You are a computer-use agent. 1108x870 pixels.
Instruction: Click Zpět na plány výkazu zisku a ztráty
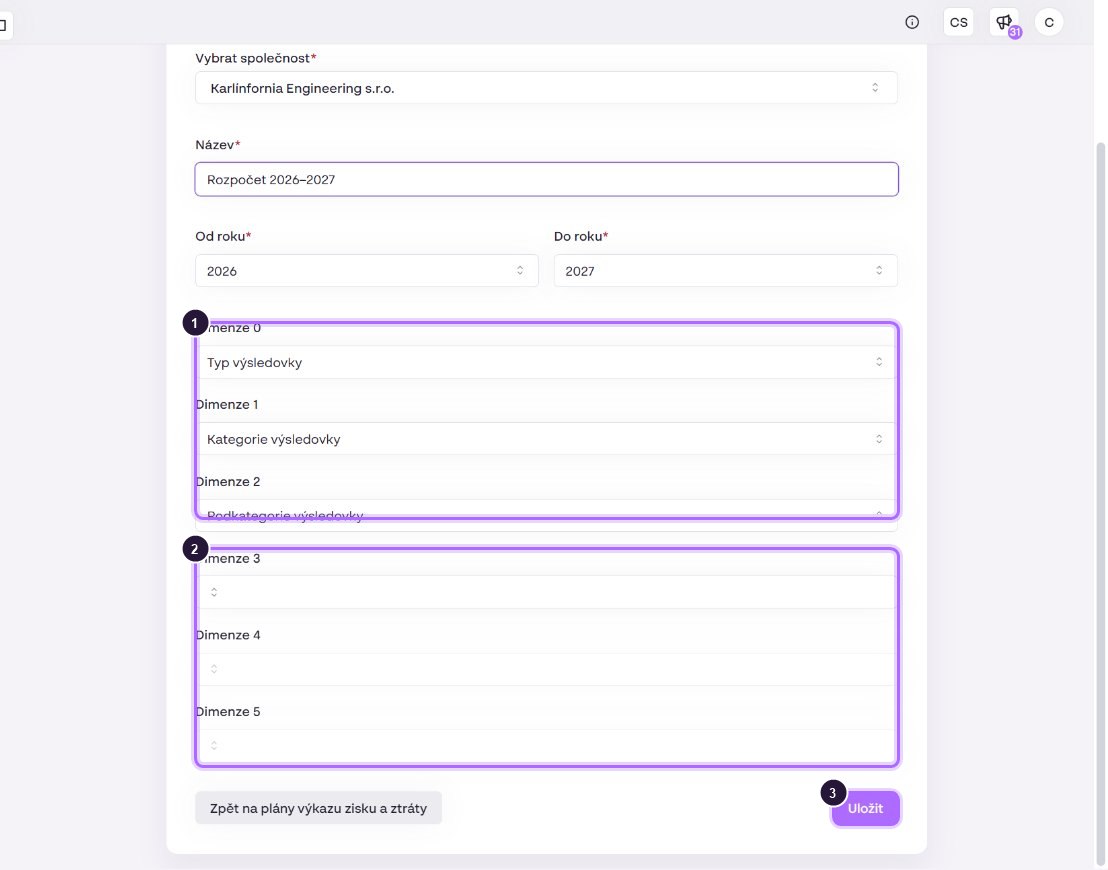[x=319, y=808]
